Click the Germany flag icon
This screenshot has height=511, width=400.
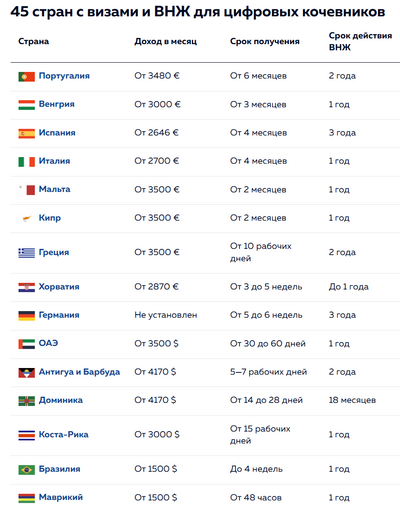[x=27, y=316]
